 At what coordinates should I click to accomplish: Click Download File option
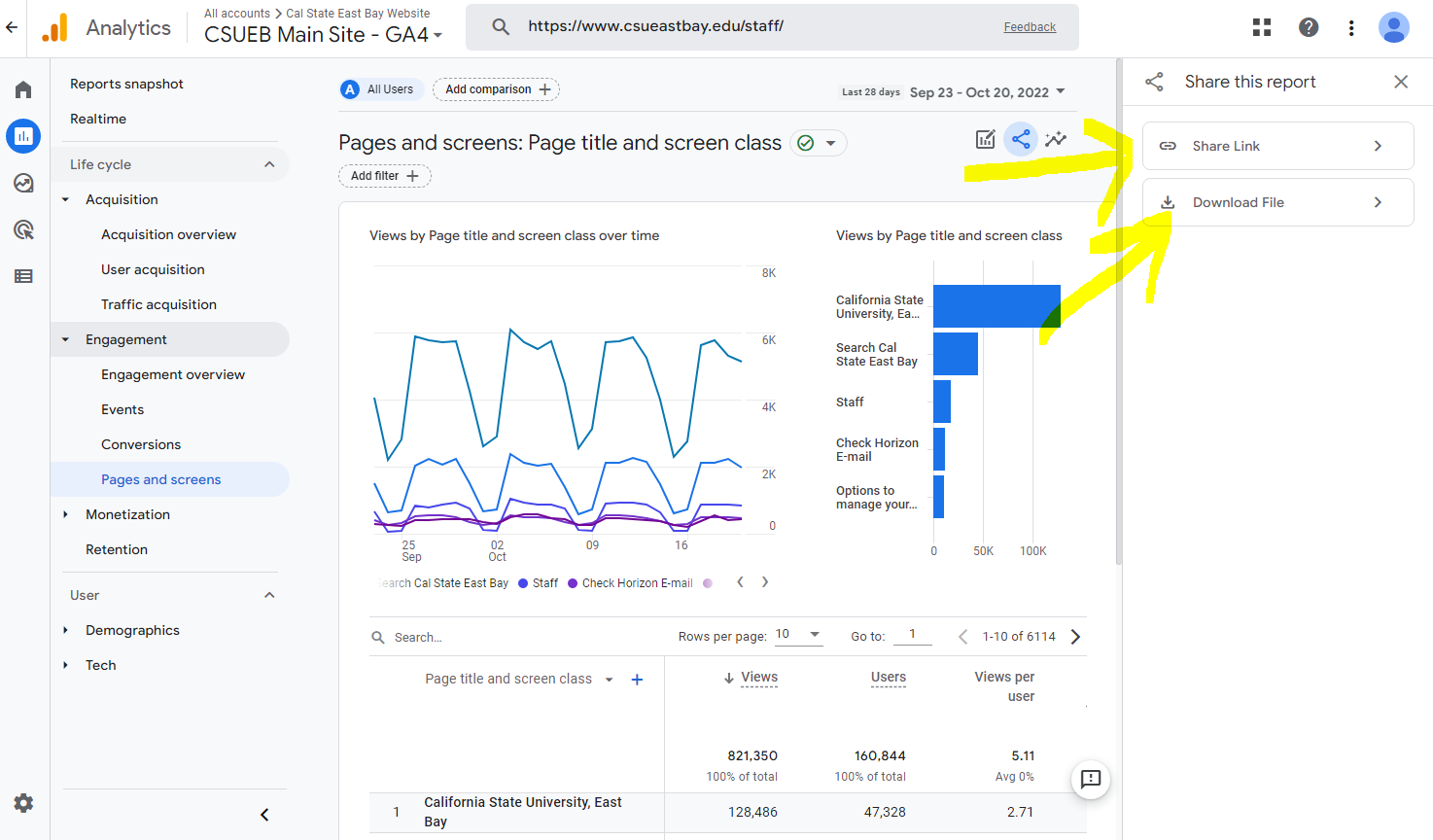[x=1277, y=202]
